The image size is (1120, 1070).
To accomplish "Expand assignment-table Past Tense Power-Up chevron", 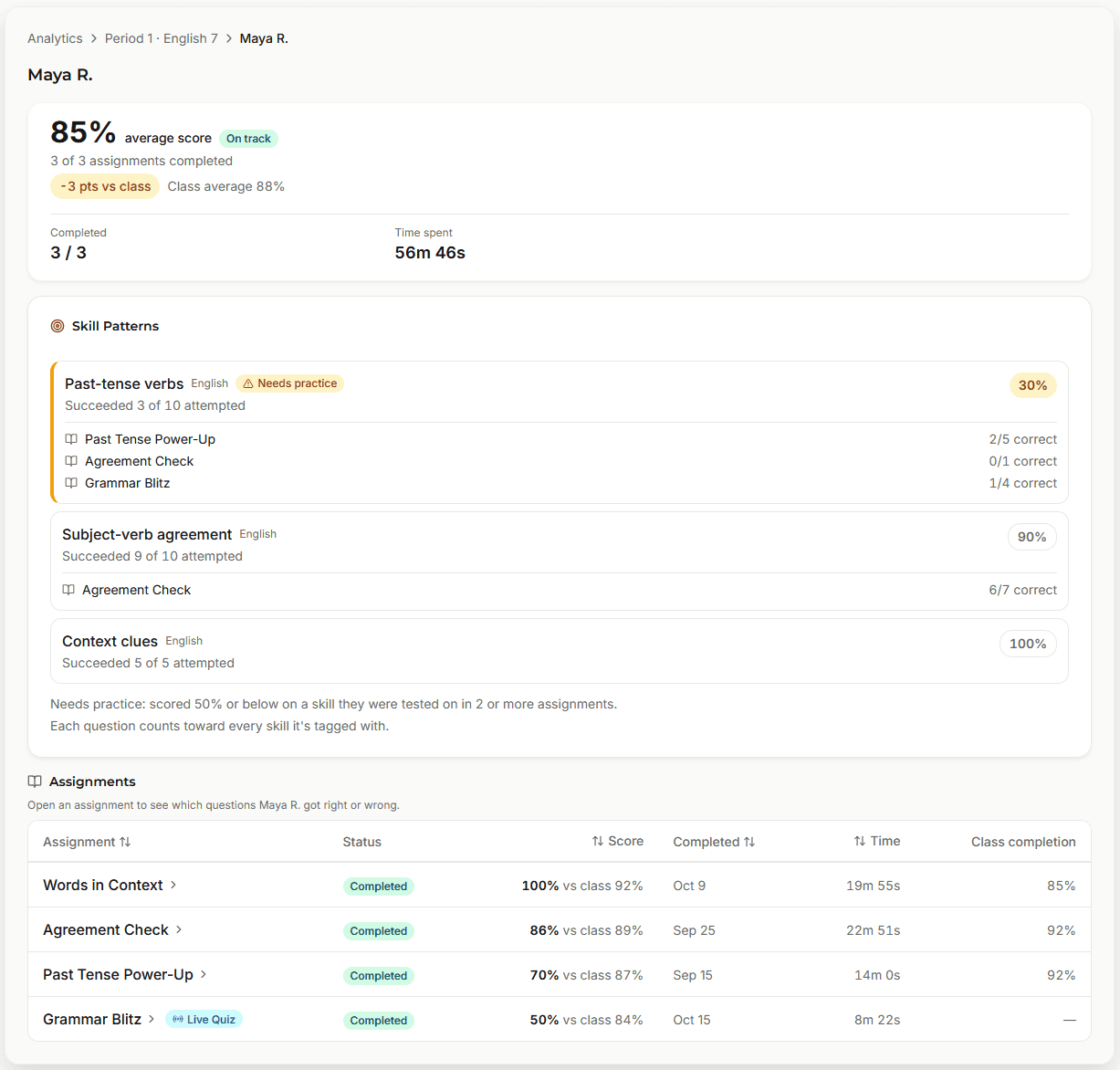I will (204, 974).
